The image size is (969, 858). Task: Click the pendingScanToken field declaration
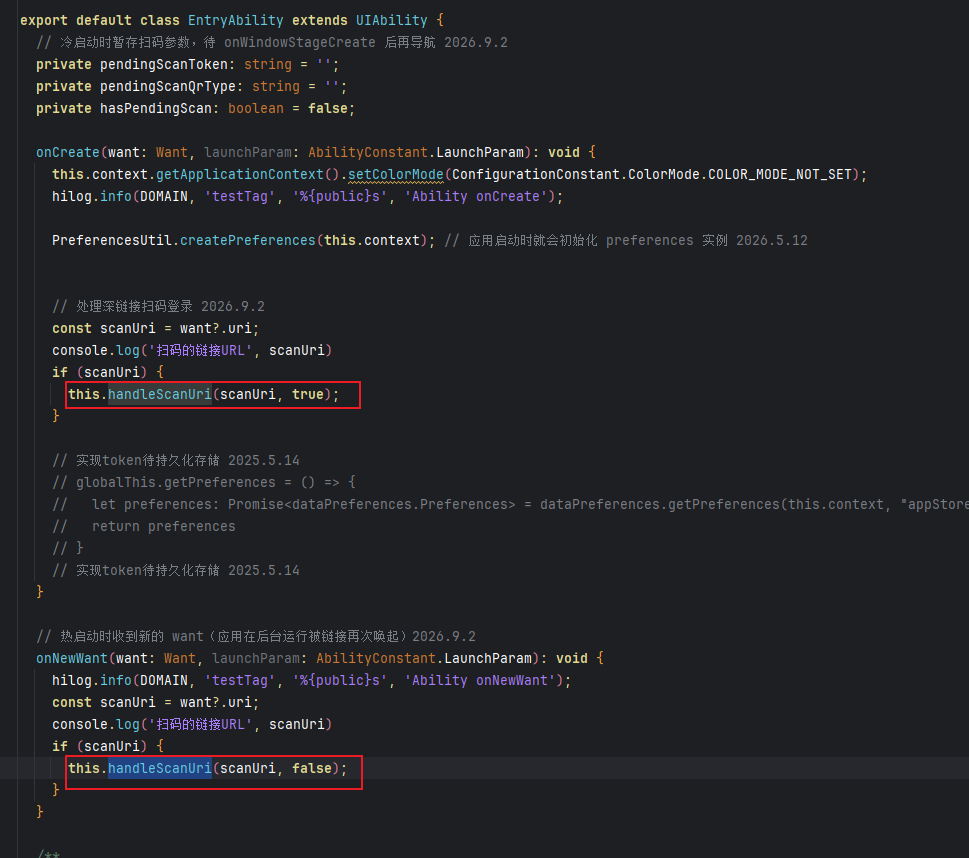coord(187,64)
